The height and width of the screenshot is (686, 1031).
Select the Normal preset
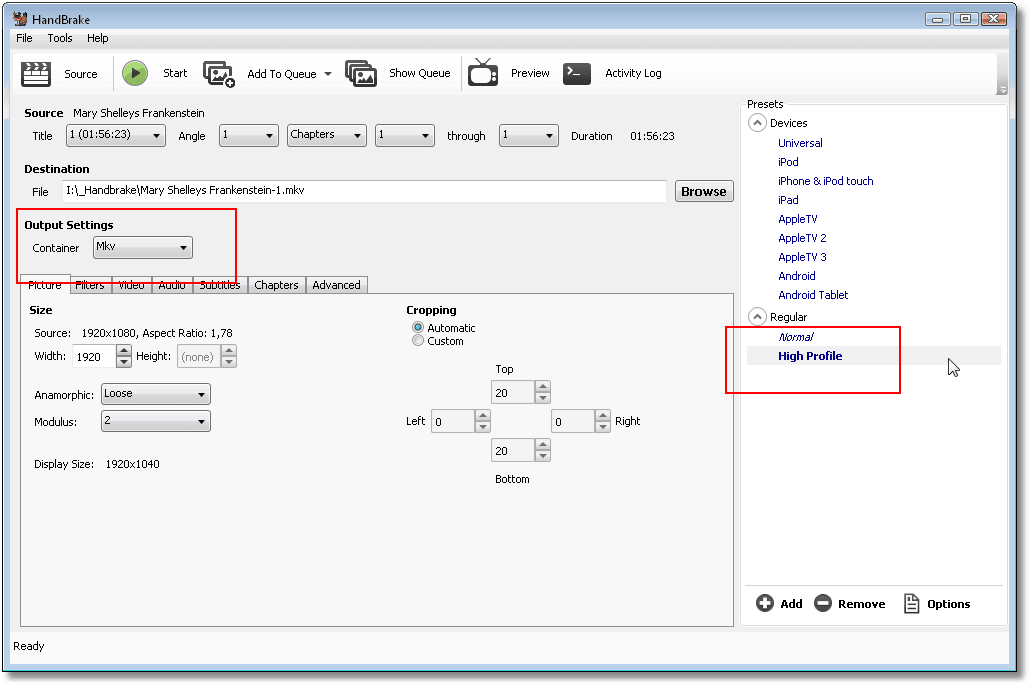tap(796, 337)
